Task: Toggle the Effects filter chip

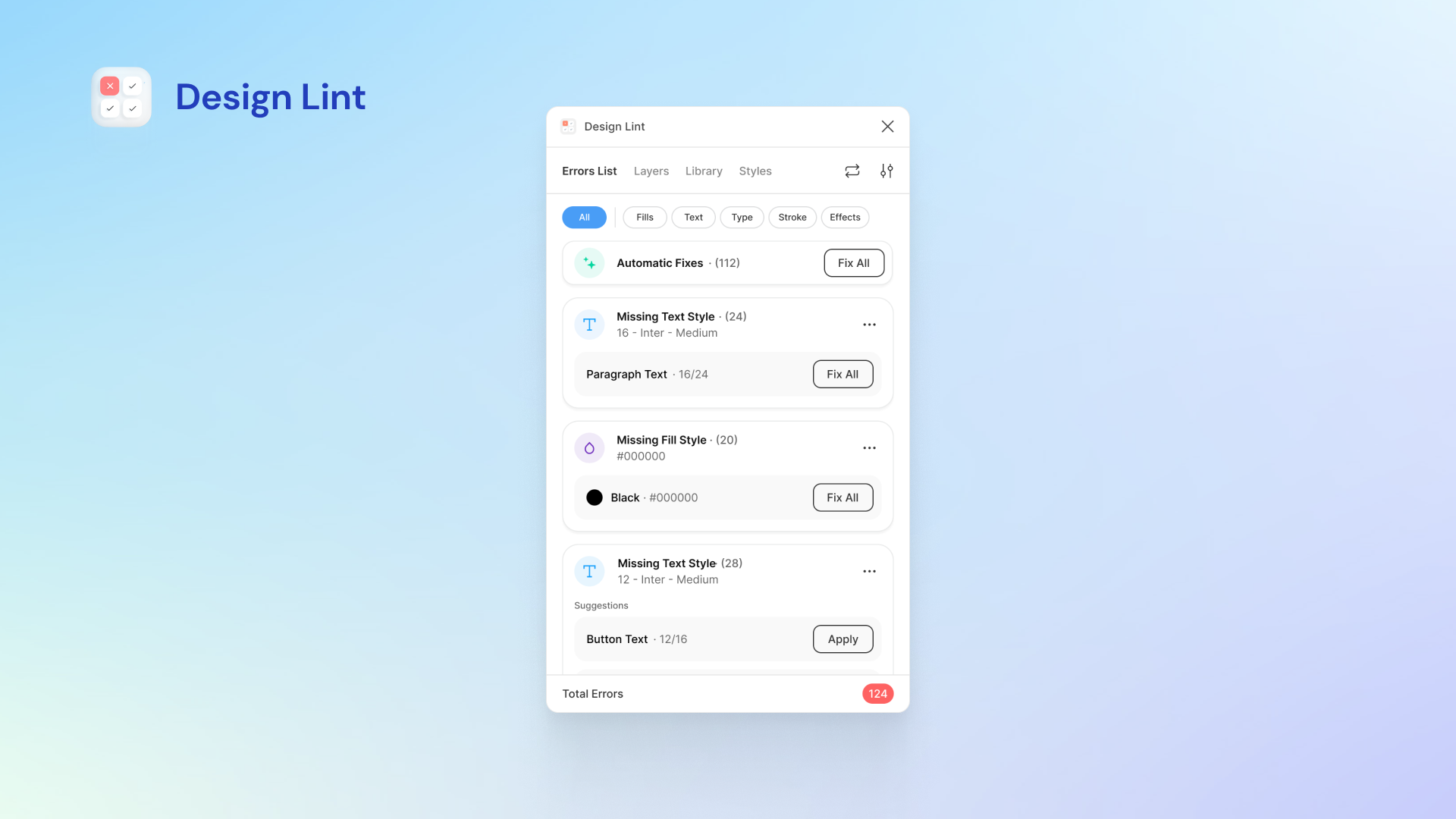Action: point(844,217)
